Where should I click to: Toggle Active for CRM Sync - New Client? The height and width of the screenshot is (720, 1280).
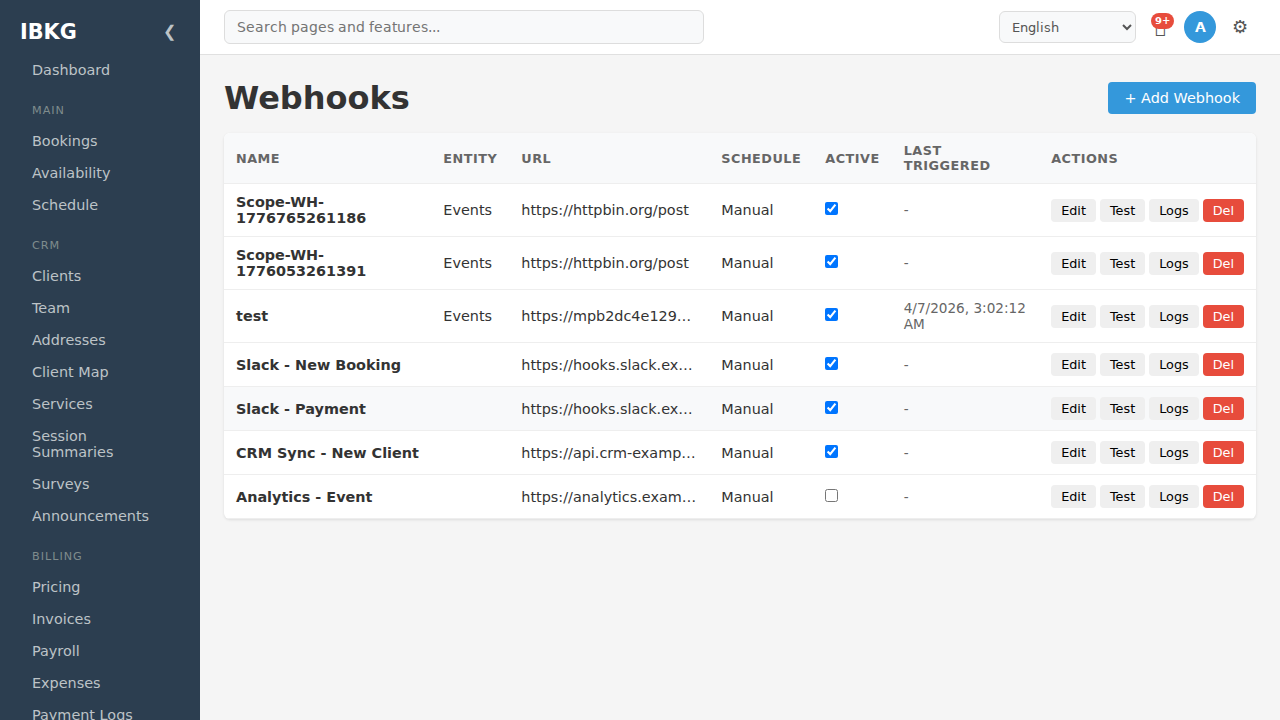(831, 452)
